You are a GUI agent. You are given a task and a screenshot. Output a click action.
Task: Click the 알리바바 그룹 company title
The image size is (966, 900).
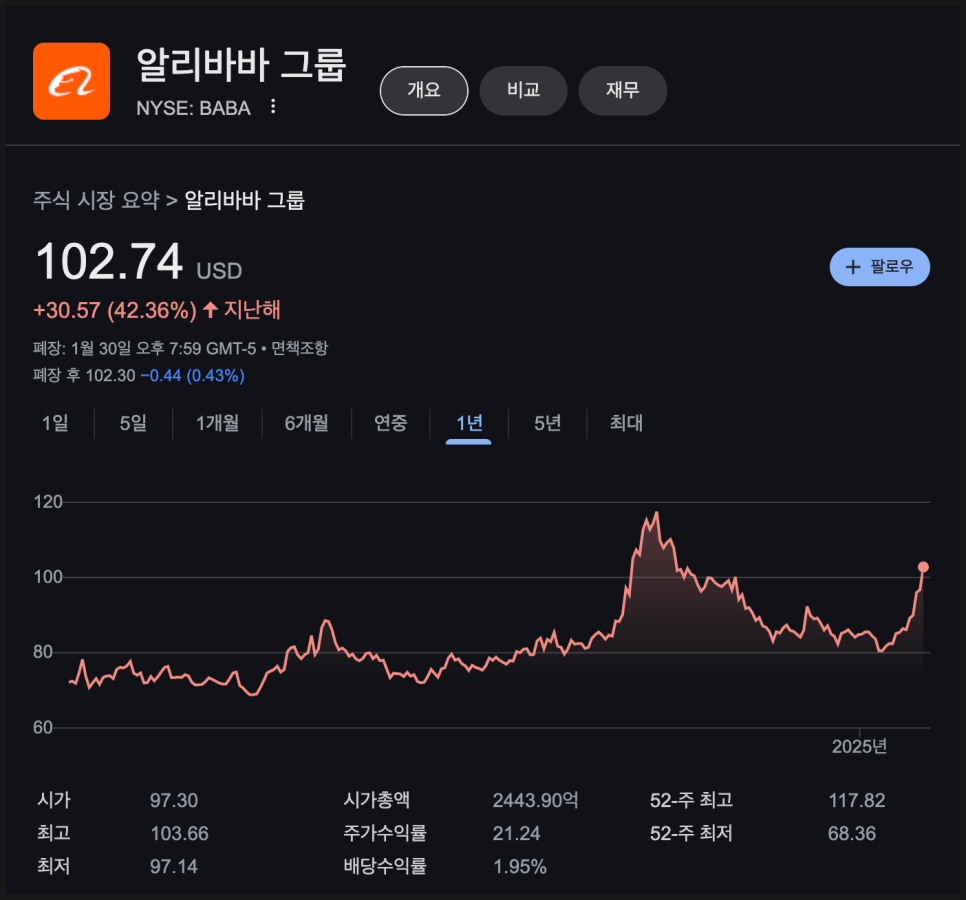(242, 65)
